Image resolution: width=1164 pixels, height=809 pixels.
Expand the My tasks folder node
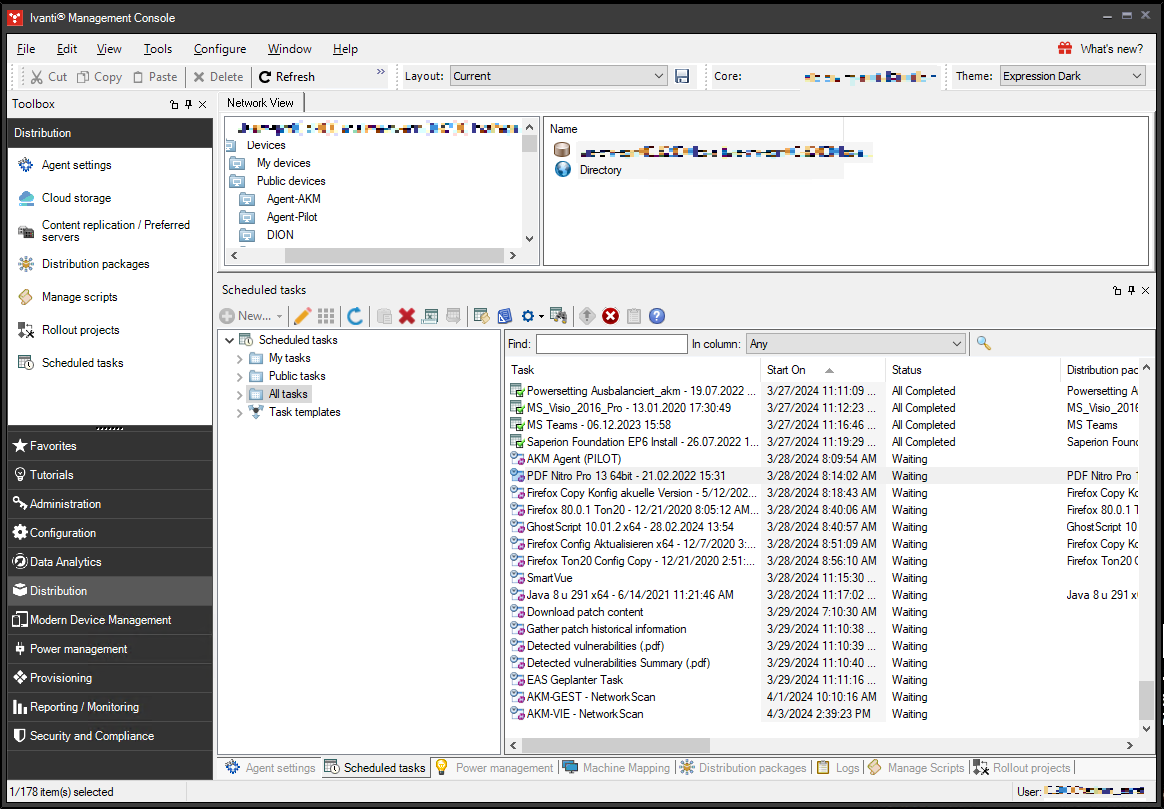click(240, 358)
